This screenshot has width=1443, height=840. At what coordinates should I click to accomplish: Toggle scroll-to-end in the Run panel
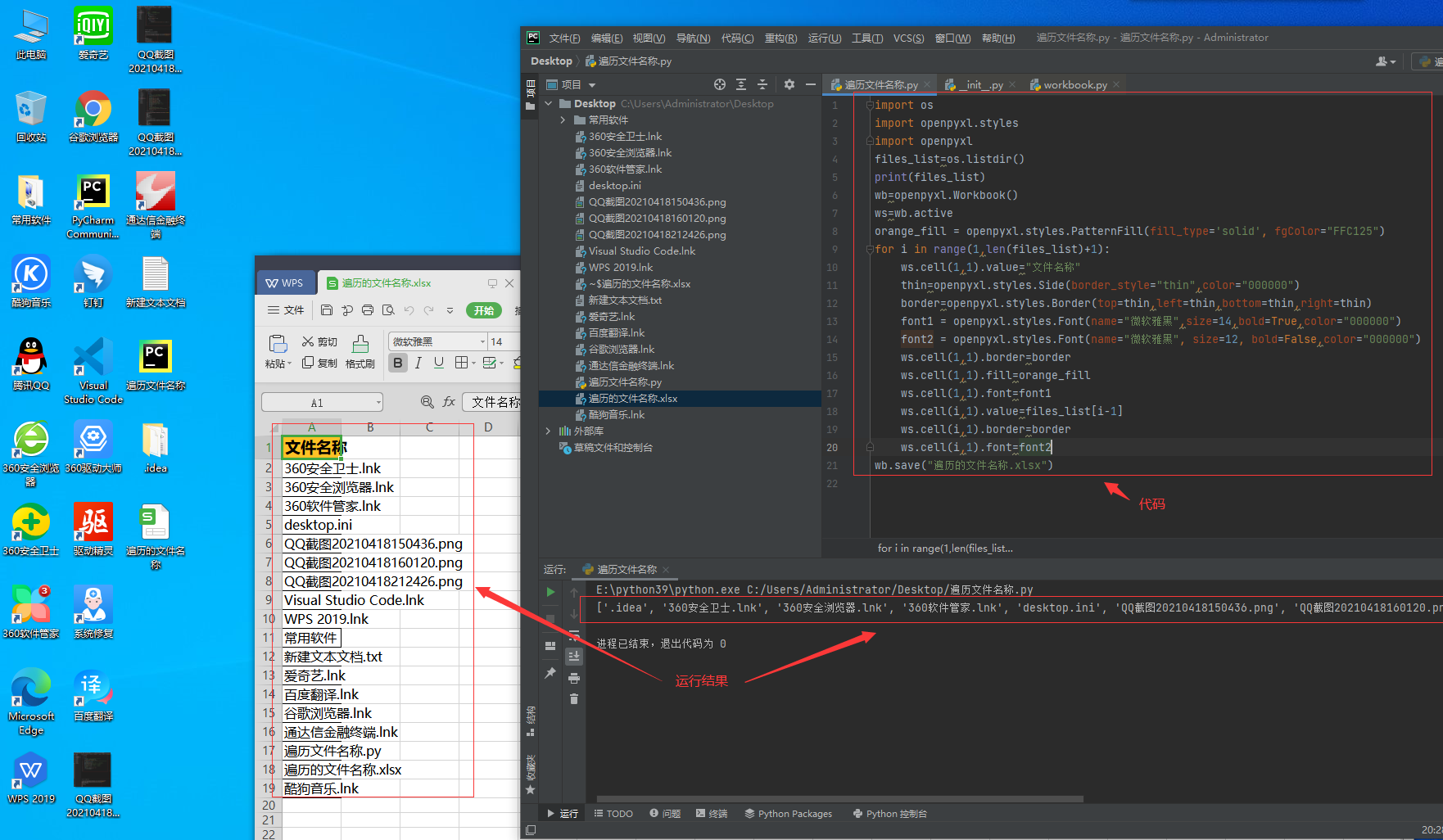(x=574, y=657)
